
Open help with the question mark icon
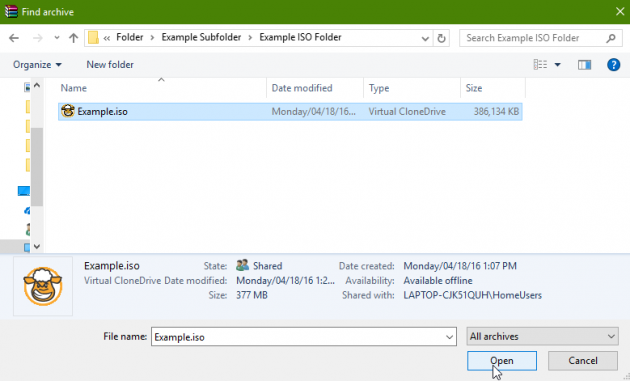pyautogui.click(x=613, y=65)
